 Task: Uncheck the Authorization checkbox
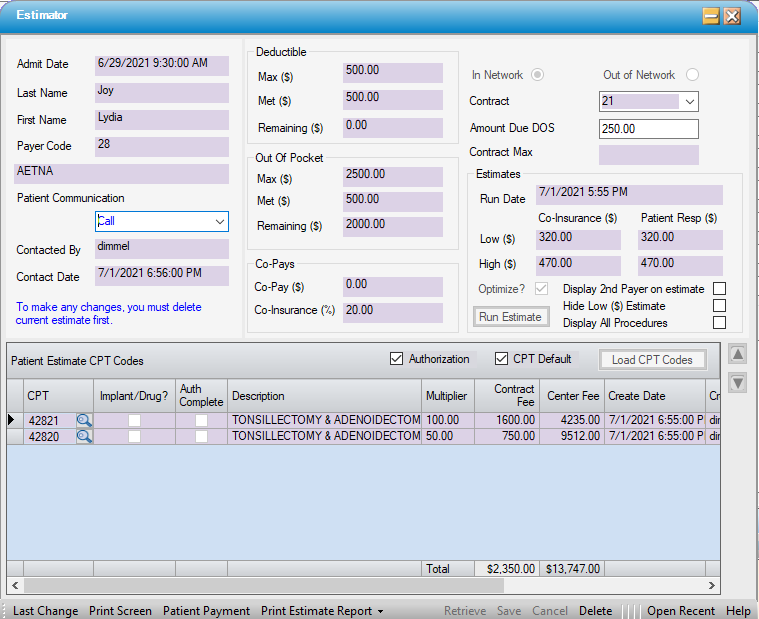pos(398,359)
